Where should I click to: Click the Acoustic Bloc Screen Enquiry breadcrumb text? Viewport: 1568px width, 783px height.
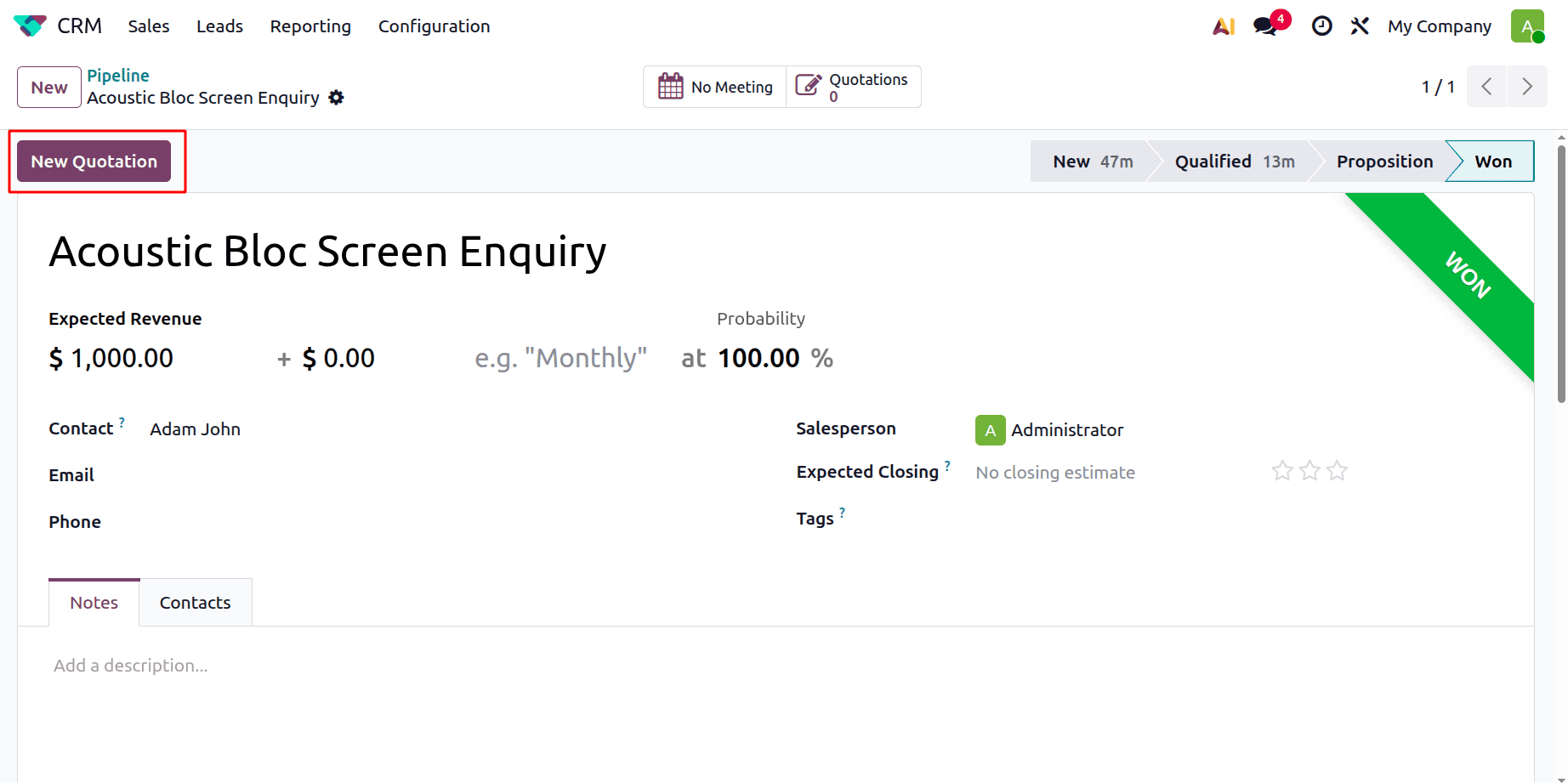(203, 98)
